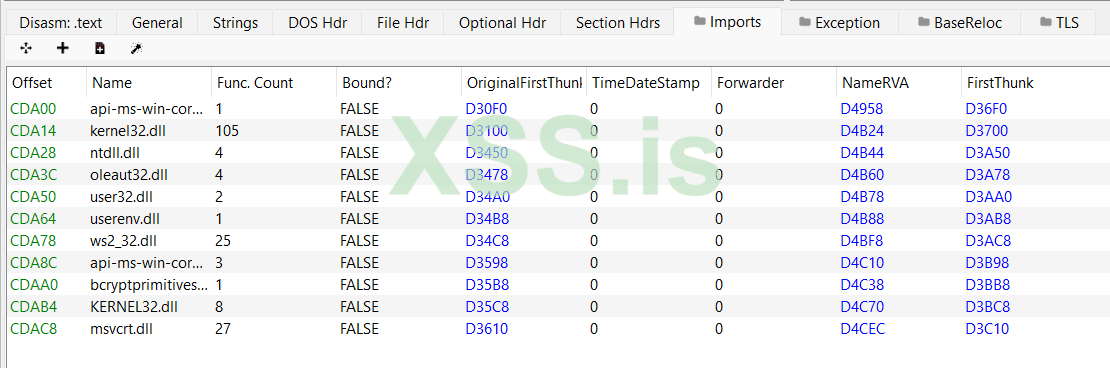
Task: Click the add-file document icon in toolbar
Action: pos(100,48)
